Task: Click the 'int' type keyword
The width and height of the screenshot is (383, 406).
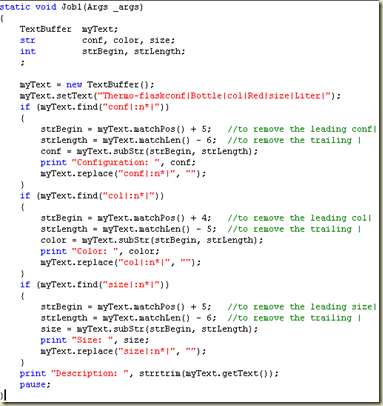Action: coord(28,51)
